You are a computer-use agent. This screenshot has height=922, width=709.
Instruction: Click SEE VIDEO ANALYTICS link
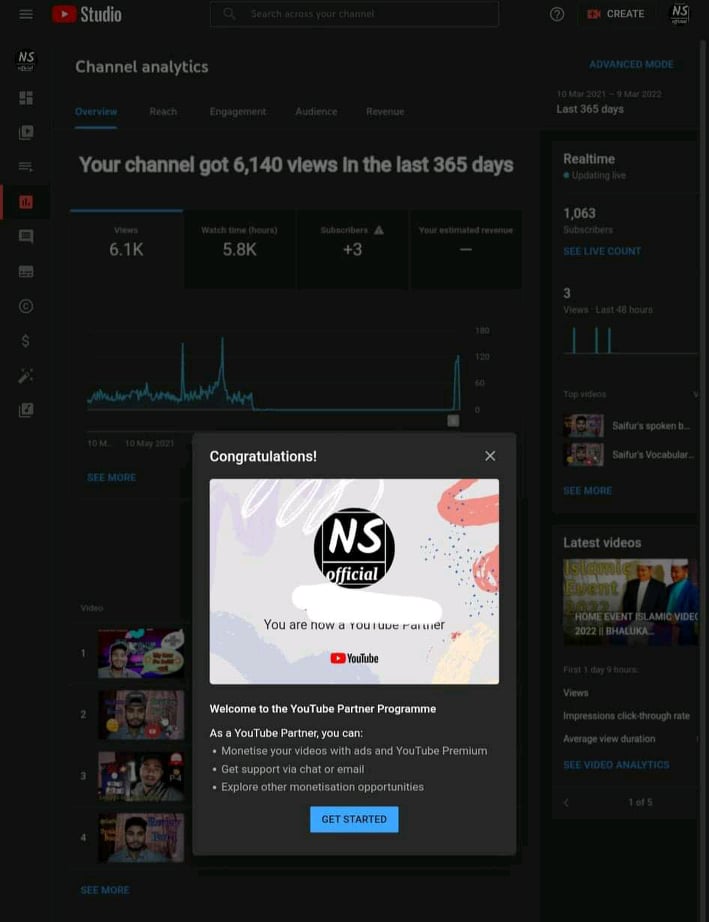616,764
